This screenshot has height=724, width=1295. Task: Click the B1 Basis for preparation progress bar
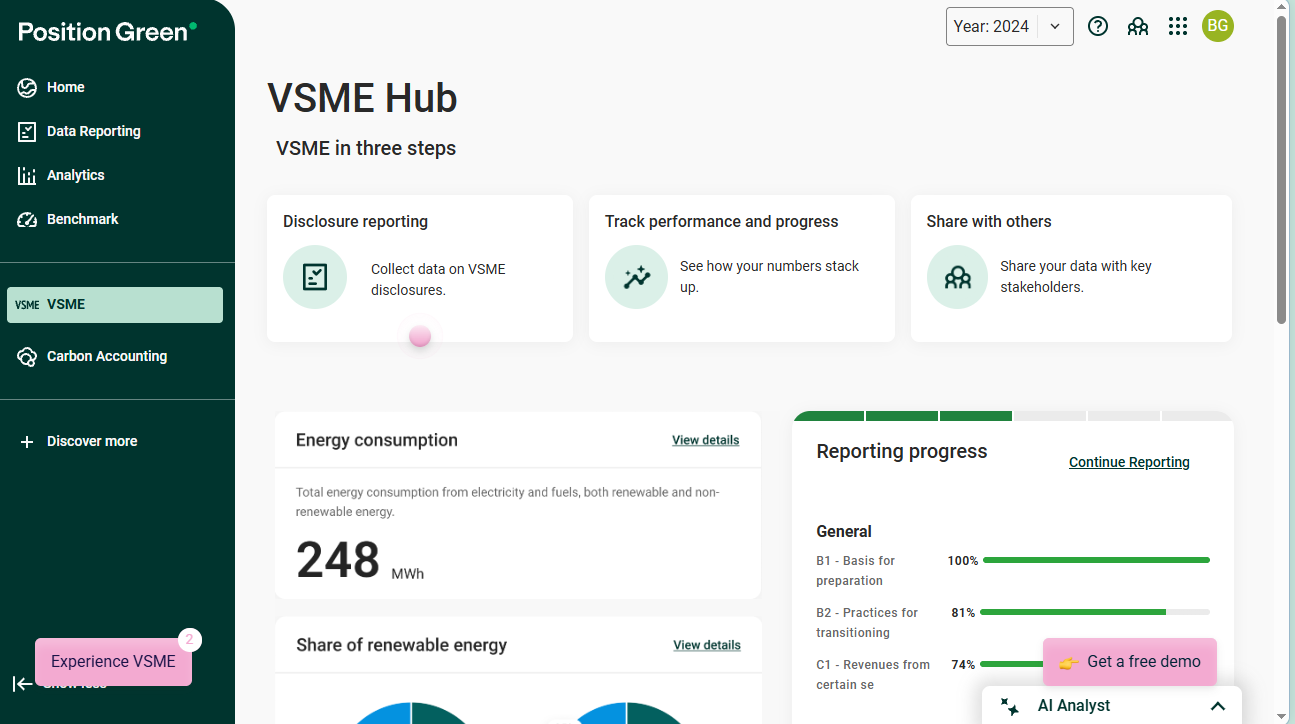1096,560
